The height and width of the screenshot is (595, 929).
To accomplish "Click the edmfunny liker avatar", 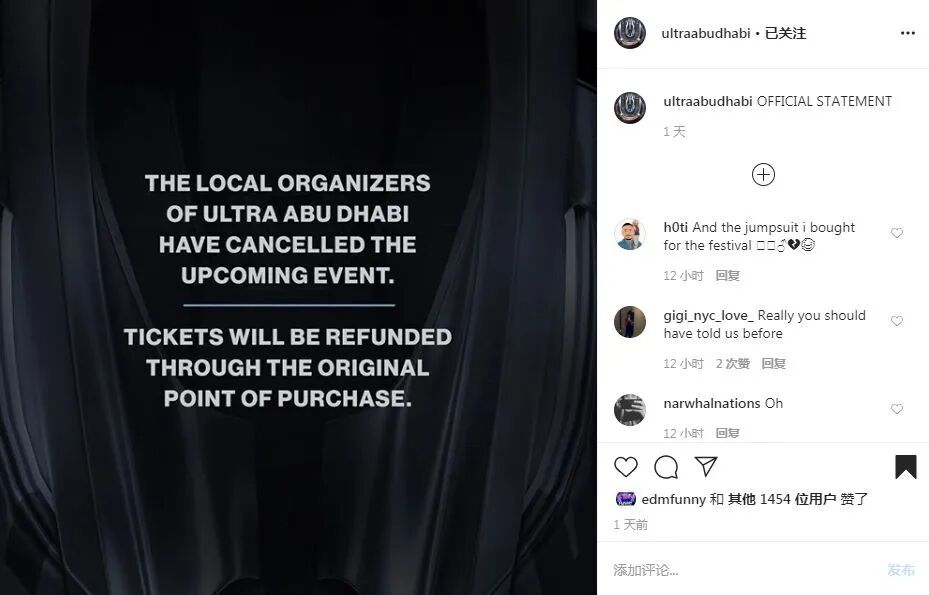I will [x=626, y=499].
